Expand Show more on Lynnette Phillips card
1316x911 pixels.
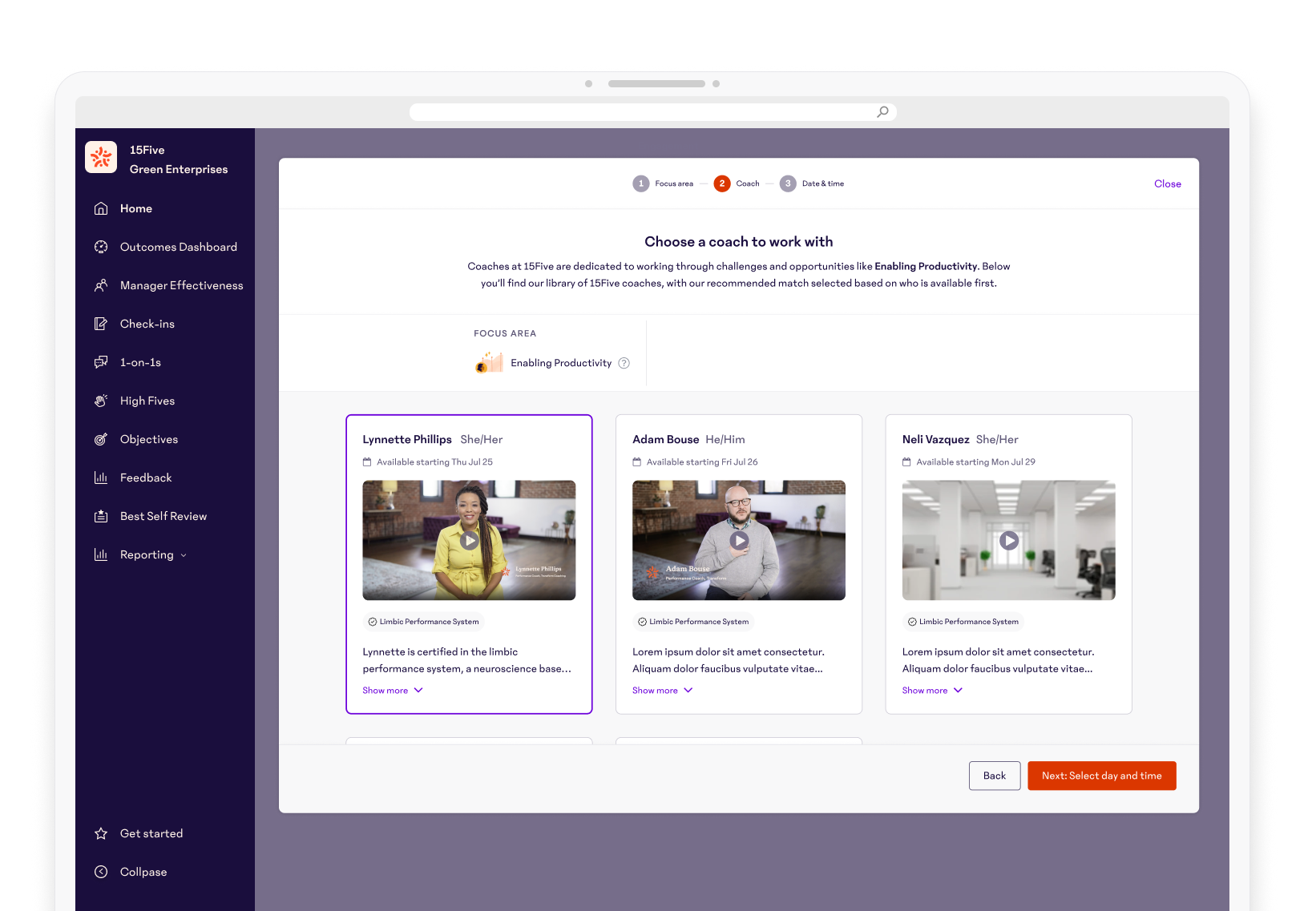[393, 691]
